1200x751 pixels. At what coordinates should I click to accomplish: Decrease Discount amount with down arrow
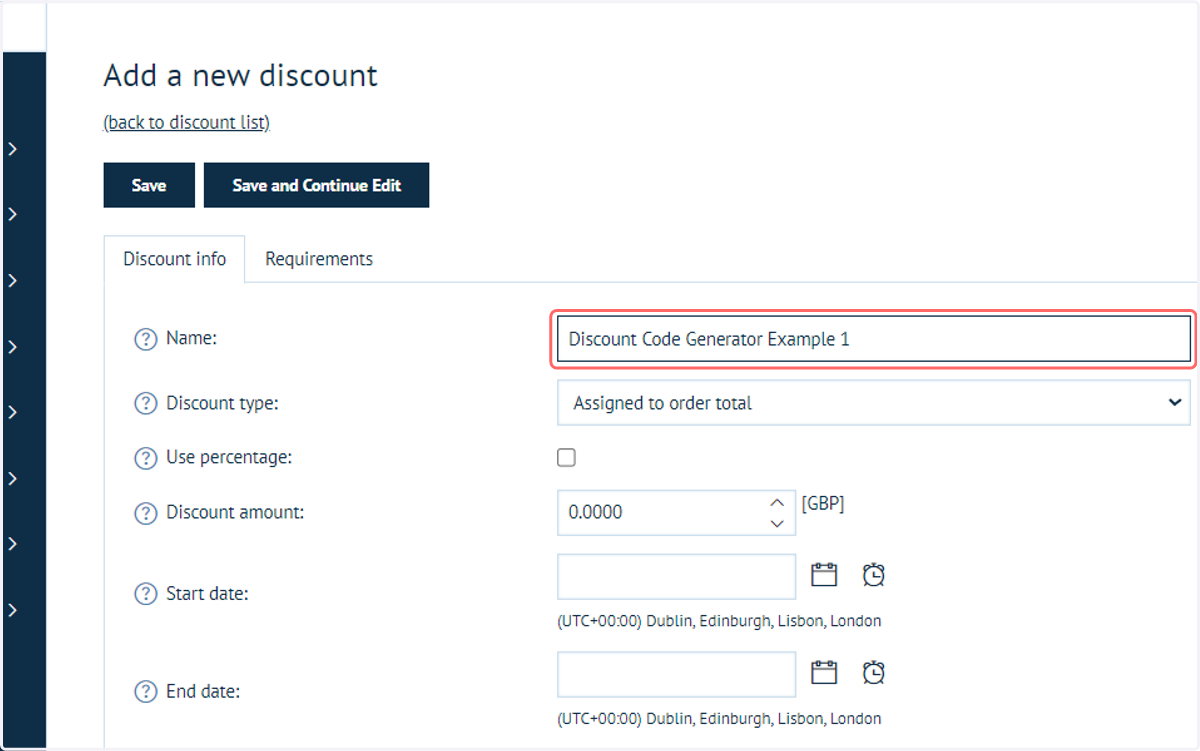pyautogui.click(x=777, y=524)
